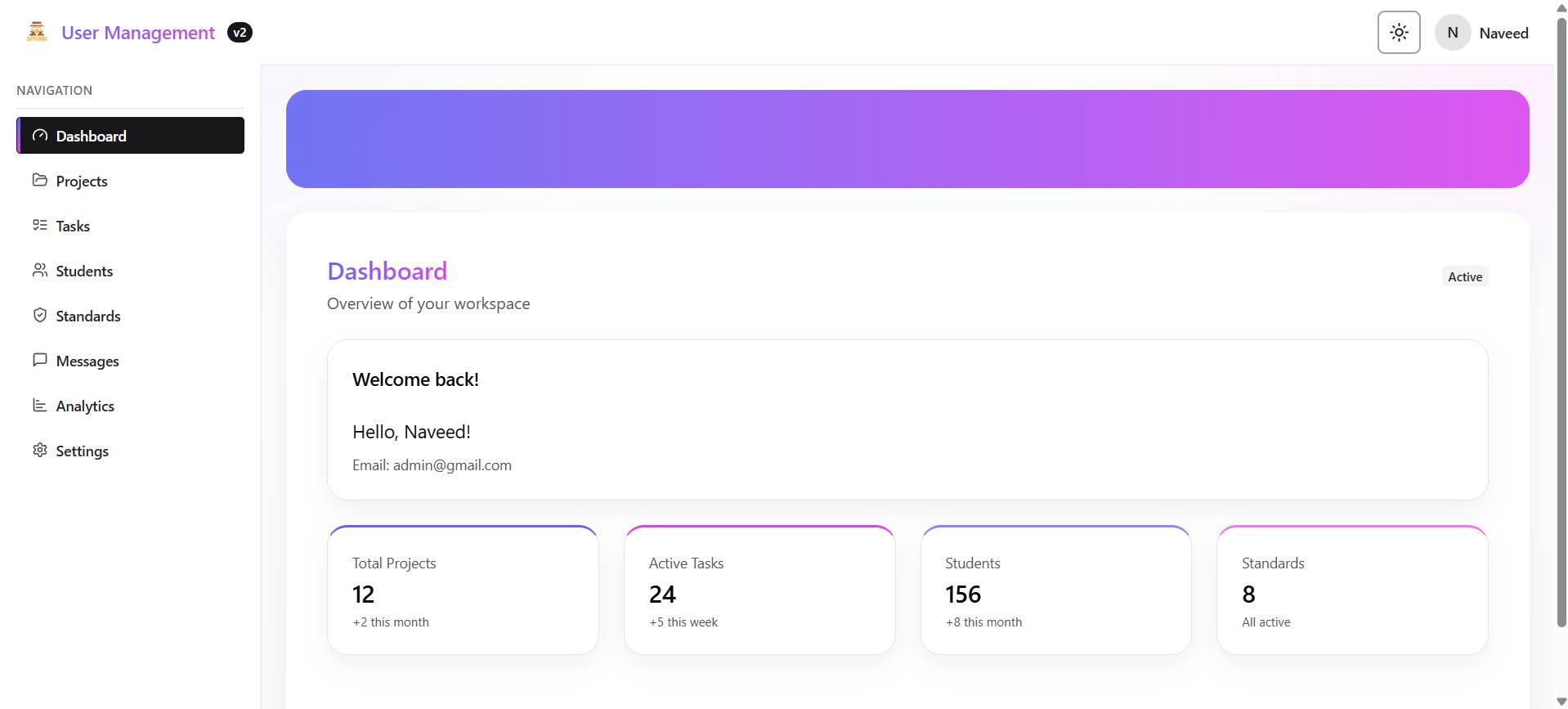Click the Analytics bar chart icon
1568x709 pixels.
click(40, 405)
